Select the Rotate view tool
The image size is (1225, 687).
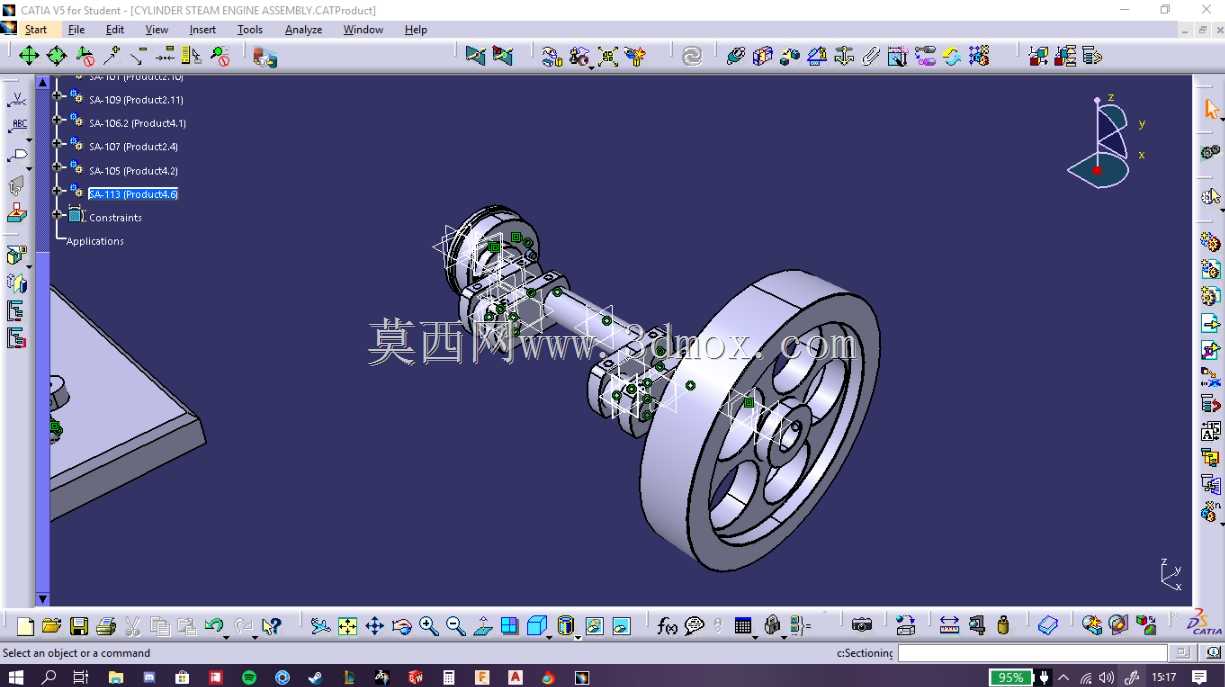click(x=402, y=626)
